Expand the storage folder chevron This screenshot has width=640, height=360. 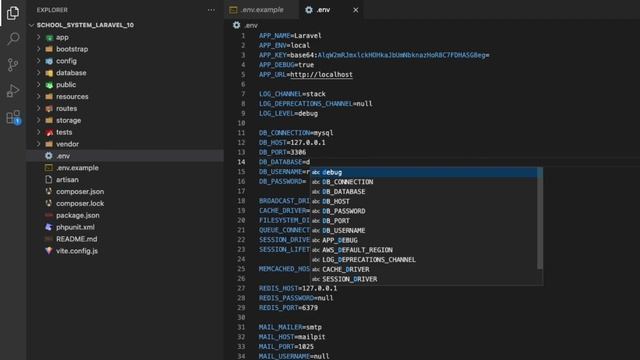(x=39, y=120)
